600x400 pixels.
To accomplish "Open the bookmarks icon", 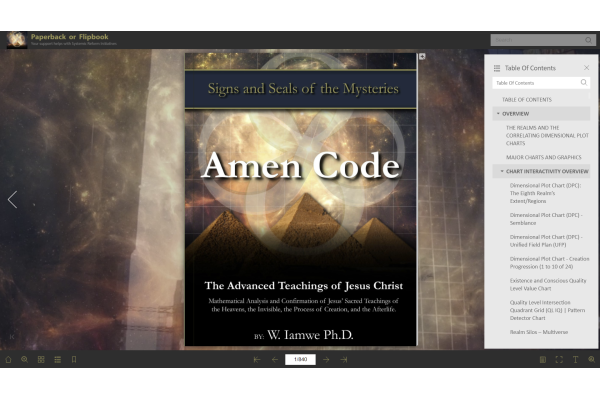I will [74, 359].
